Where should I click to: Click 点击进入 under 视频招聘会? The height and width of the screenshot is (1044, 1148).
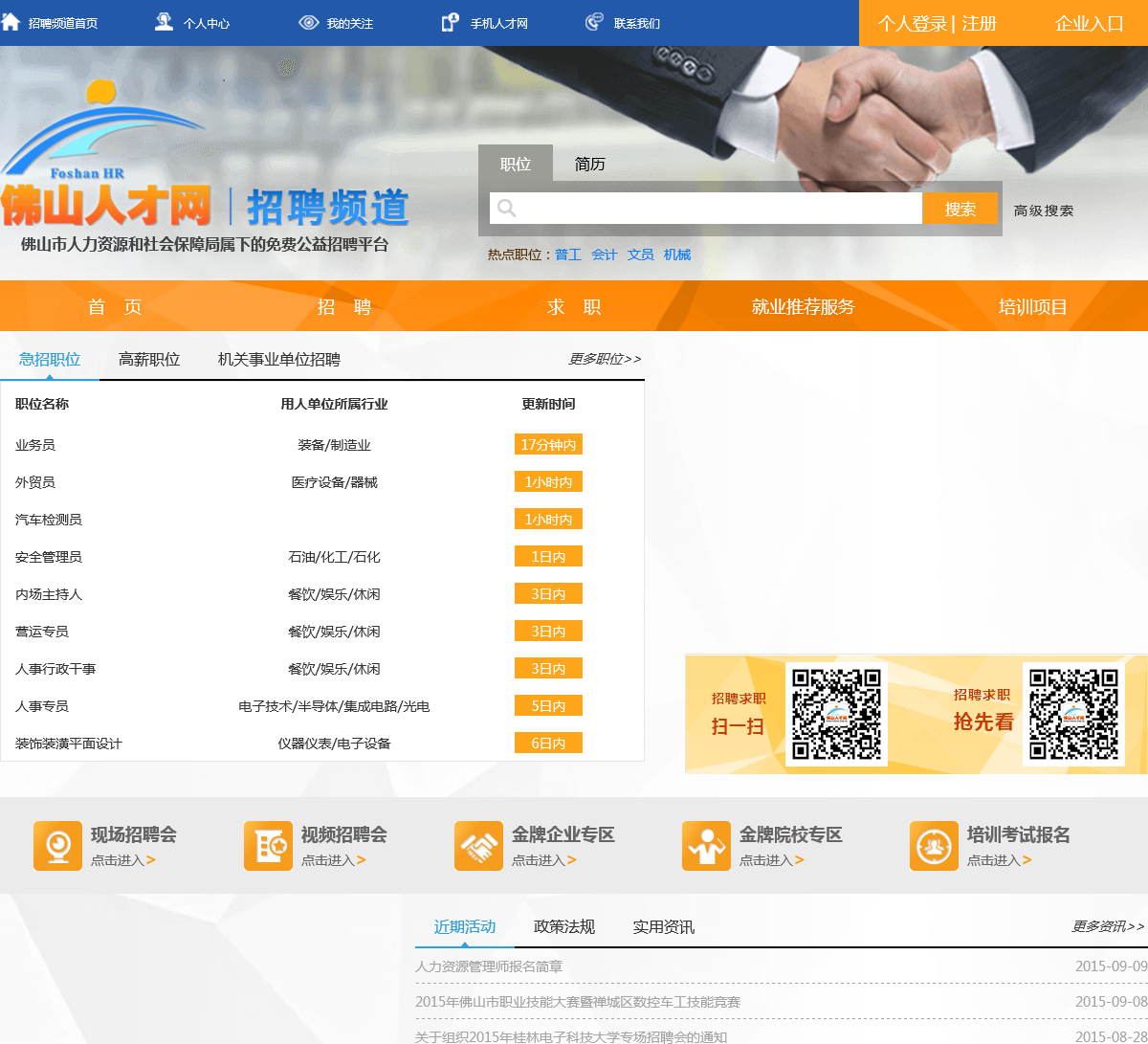coord(334,860)
